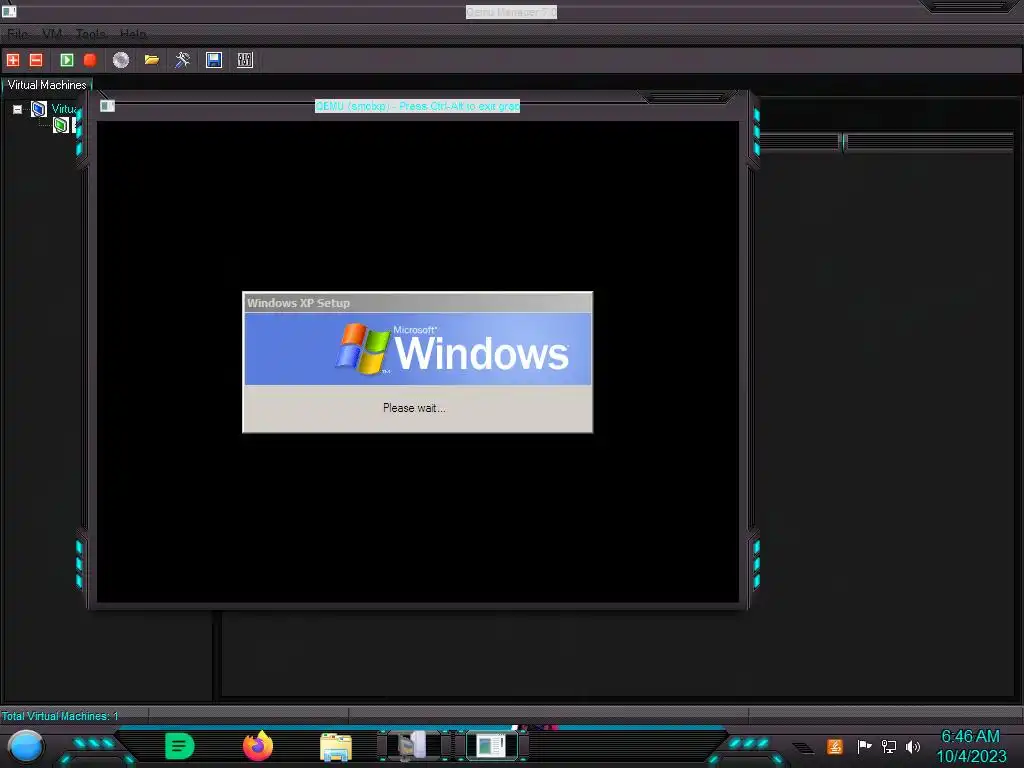Click the 'Please wait...' text in Setup
Image resolution: width=1024 pixels, height=768 pixels.
pos(414,408)
